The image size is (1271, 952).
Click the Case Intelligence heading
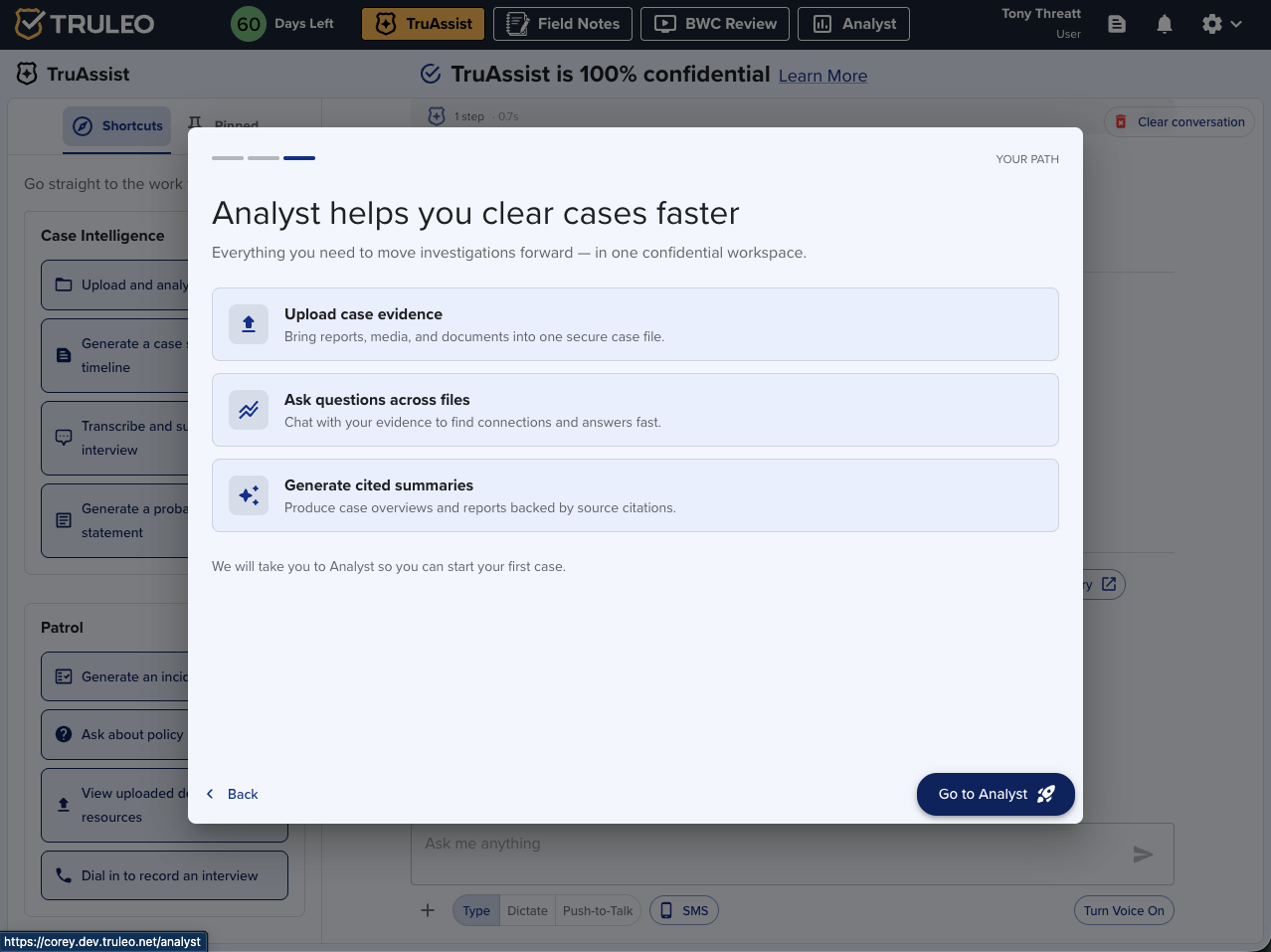(102, 236)
